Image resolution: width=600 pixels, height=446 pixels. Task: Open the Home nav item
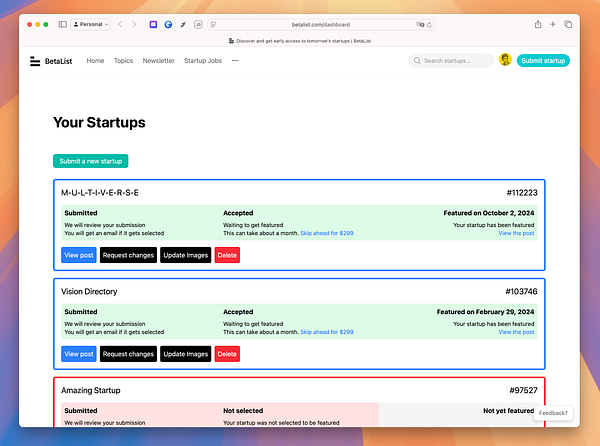click(x=95, y=61)
